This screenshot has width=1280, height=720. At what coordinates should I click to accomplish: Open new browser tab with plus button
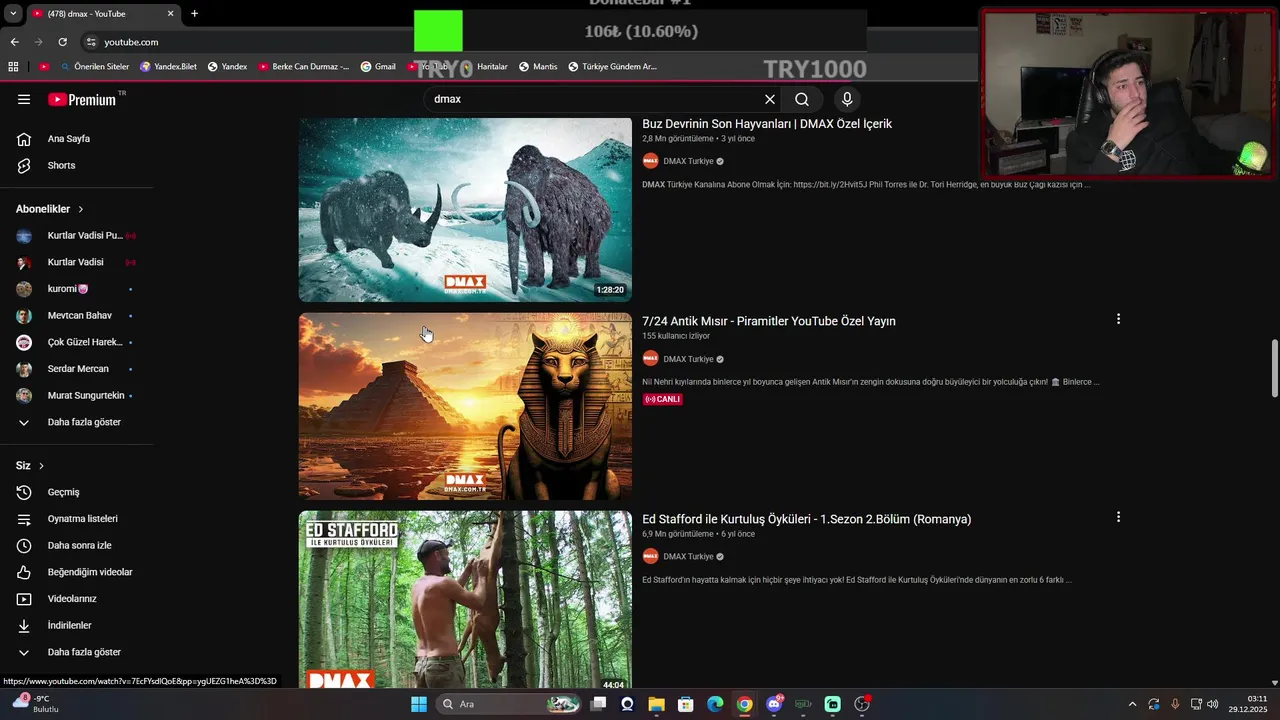click(194, 13)
